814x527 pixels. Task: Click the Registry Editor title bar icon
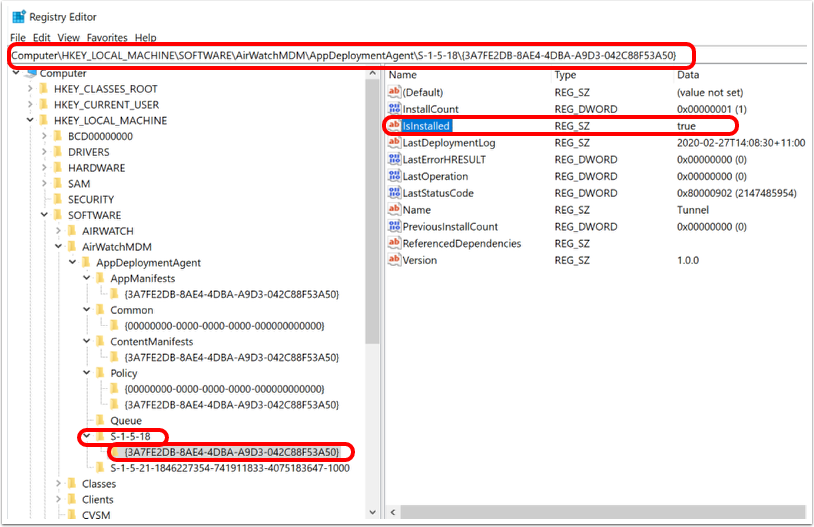pyautogui.click(x=18, y=16)
